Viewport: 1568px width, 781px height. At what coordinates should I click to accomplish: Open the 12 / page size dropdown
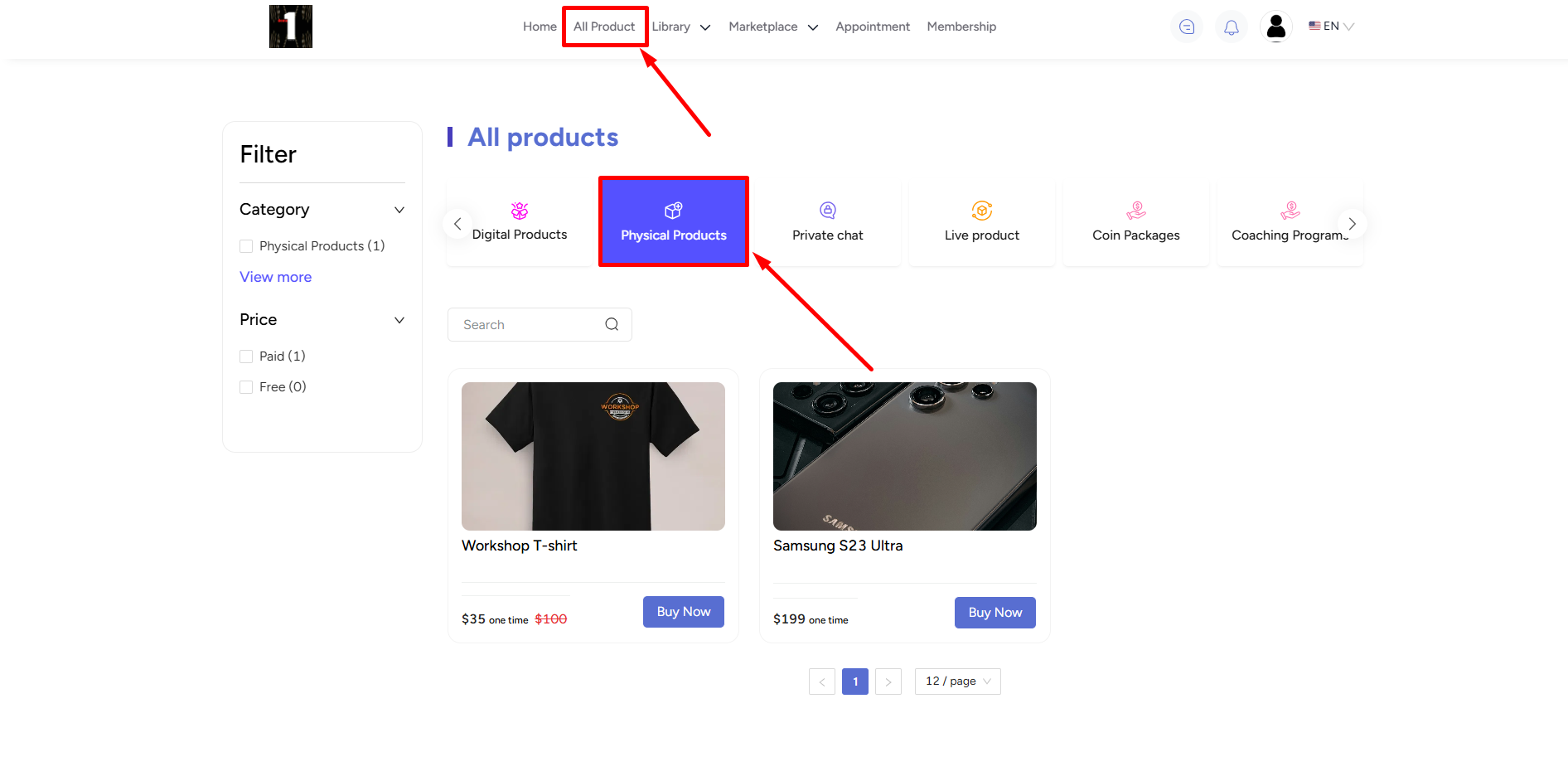957,682
